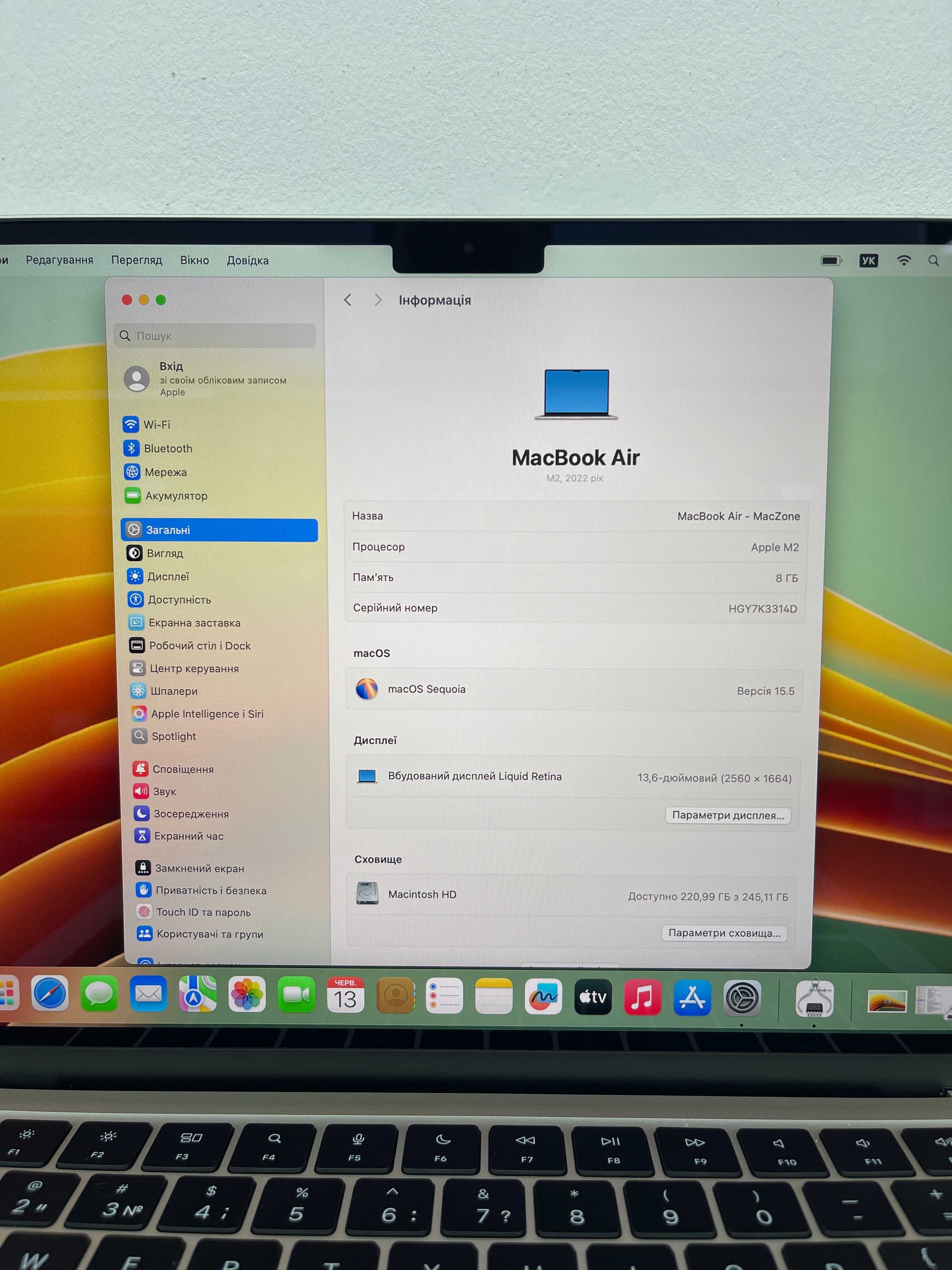Open Wi-Fi settings in sidebar
Screen dimensions: 952x1270
[147, 424]
